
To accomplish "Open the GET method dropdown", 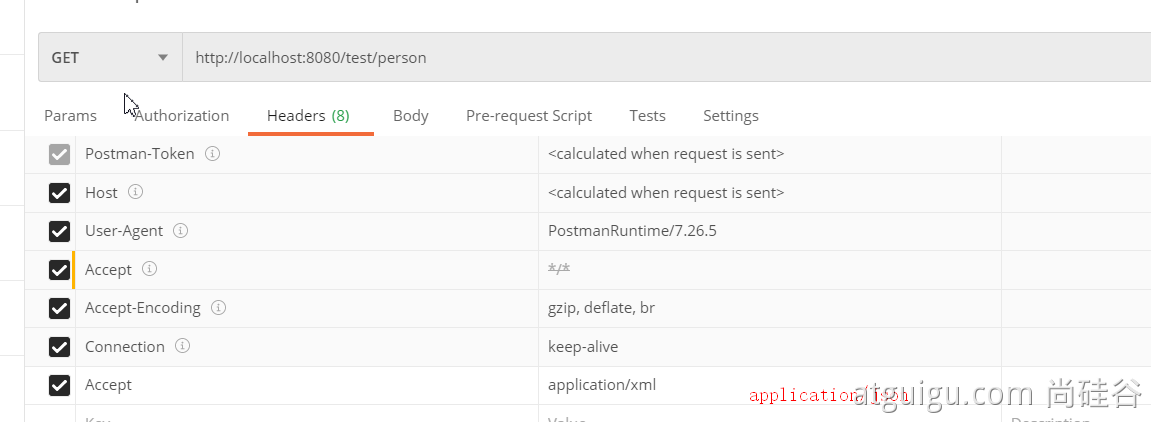I will [110, 58].
